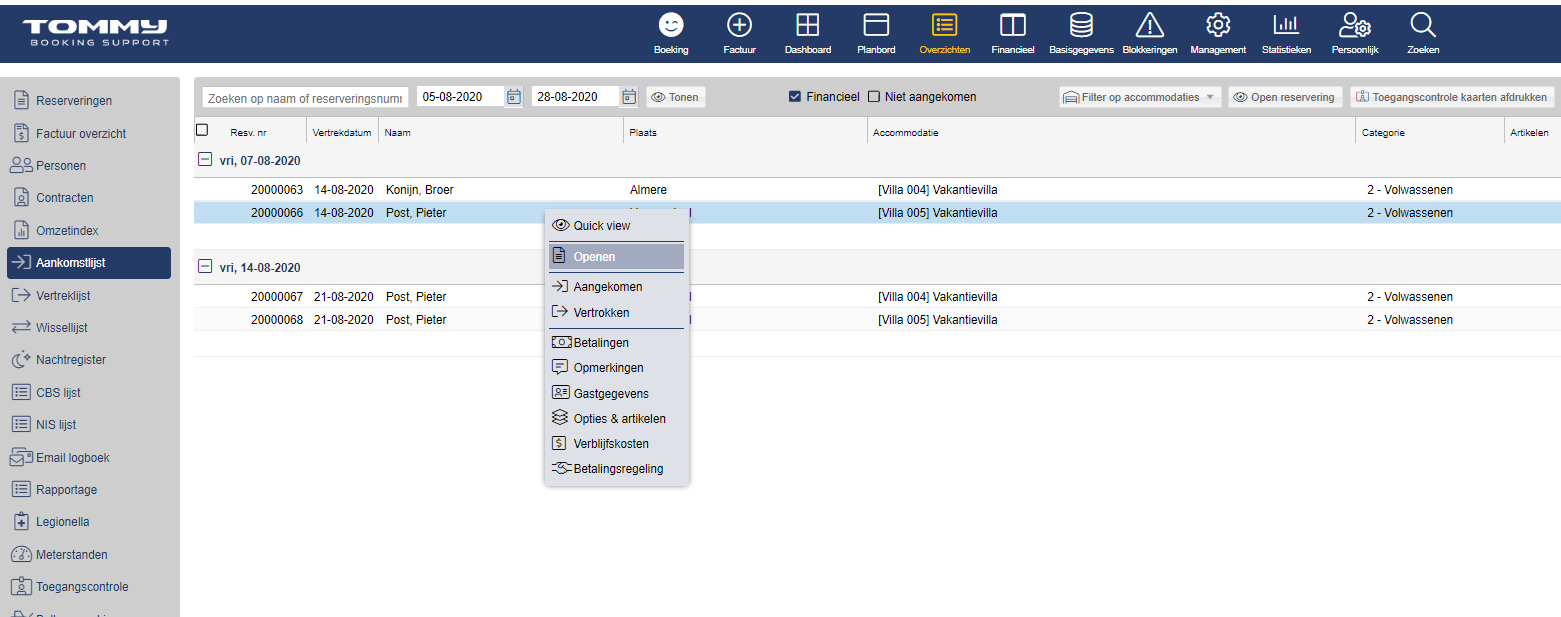Open the CBS lijst sidebar item
Viewport: 1561px width, 617px height.
(89, 392)
